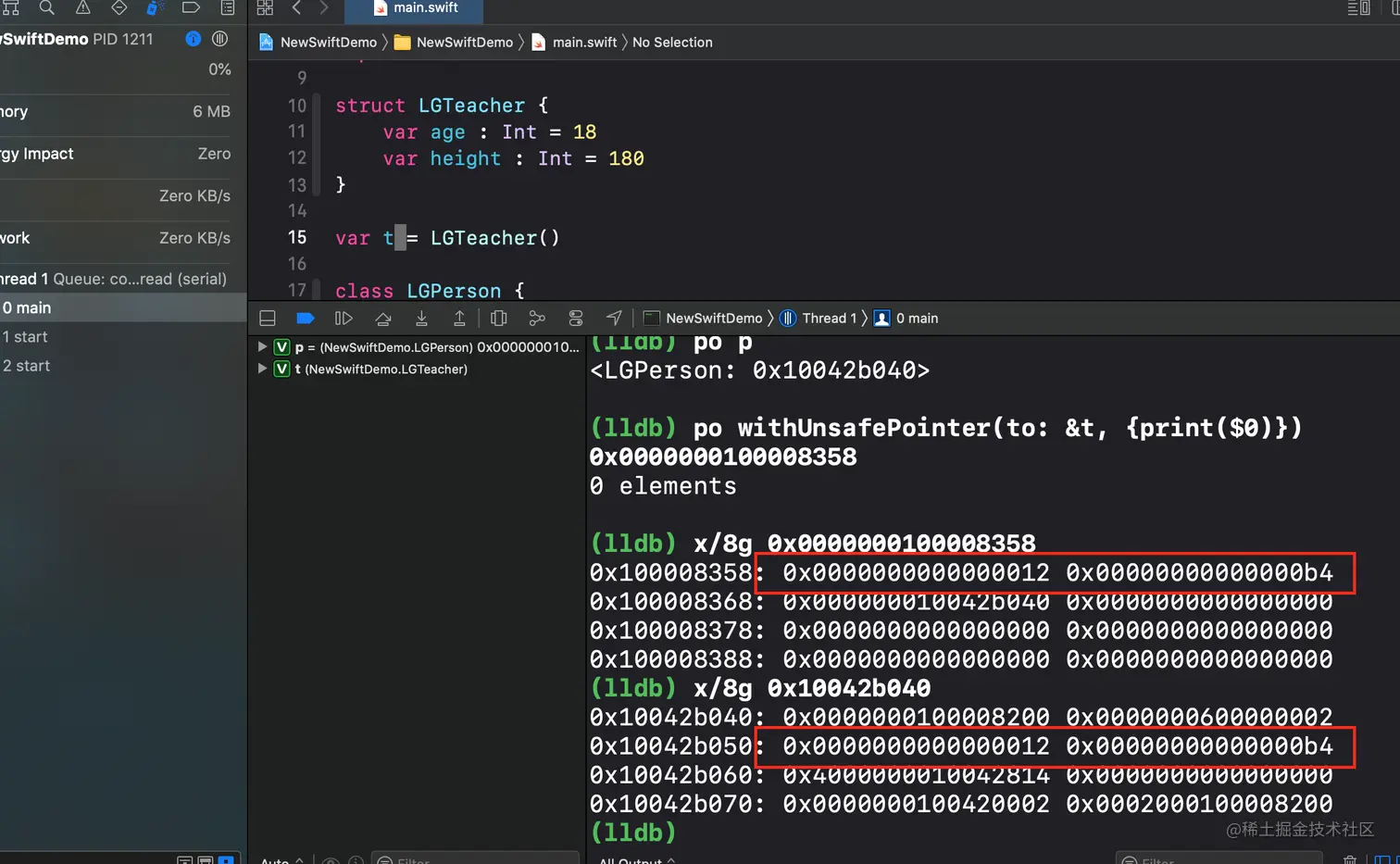Select stack frame 1 start
This screenshot has height=864, width=1400.
point(123,337)
